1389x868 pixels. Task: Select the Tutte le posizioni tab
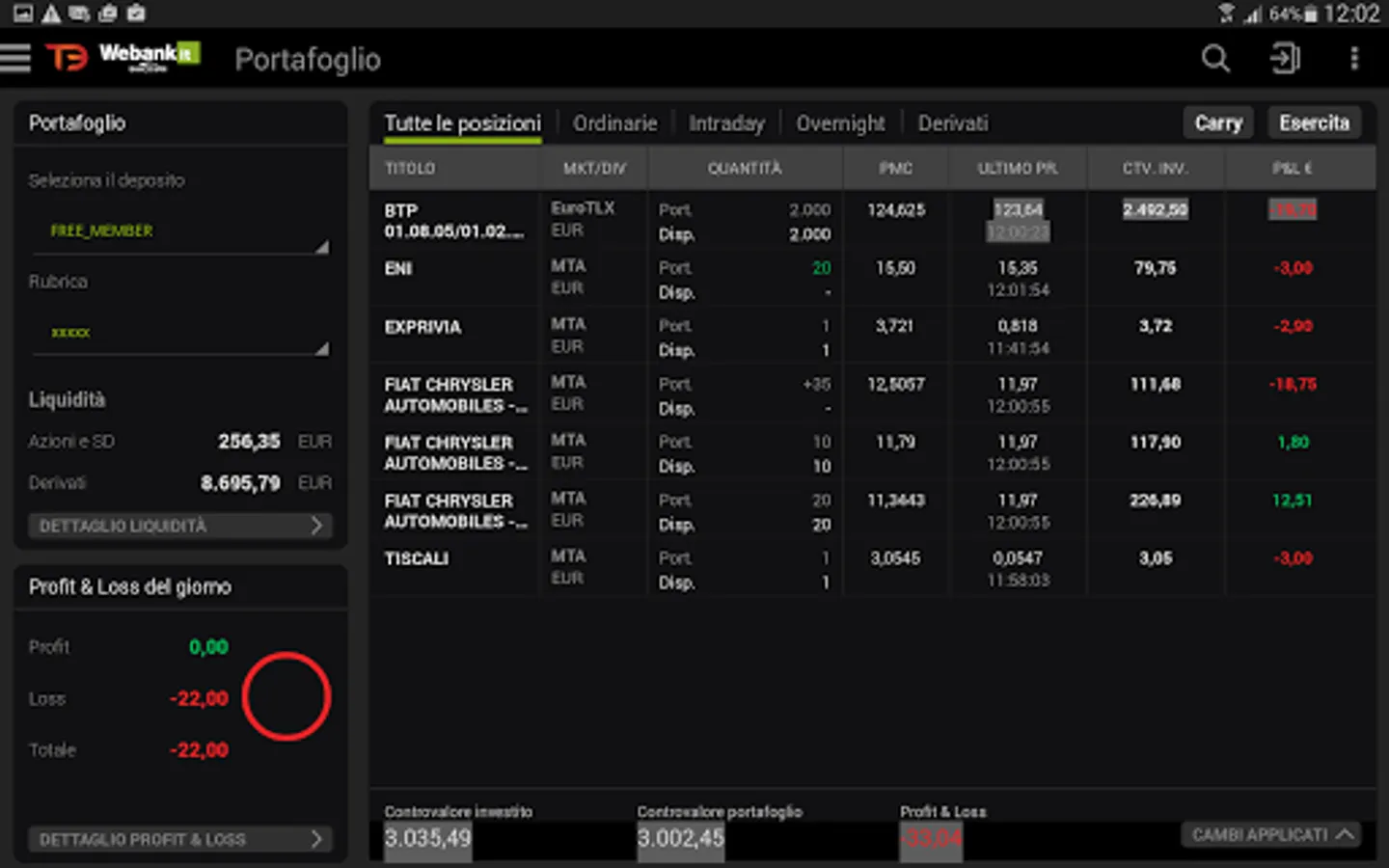click(x=463, y=123)
